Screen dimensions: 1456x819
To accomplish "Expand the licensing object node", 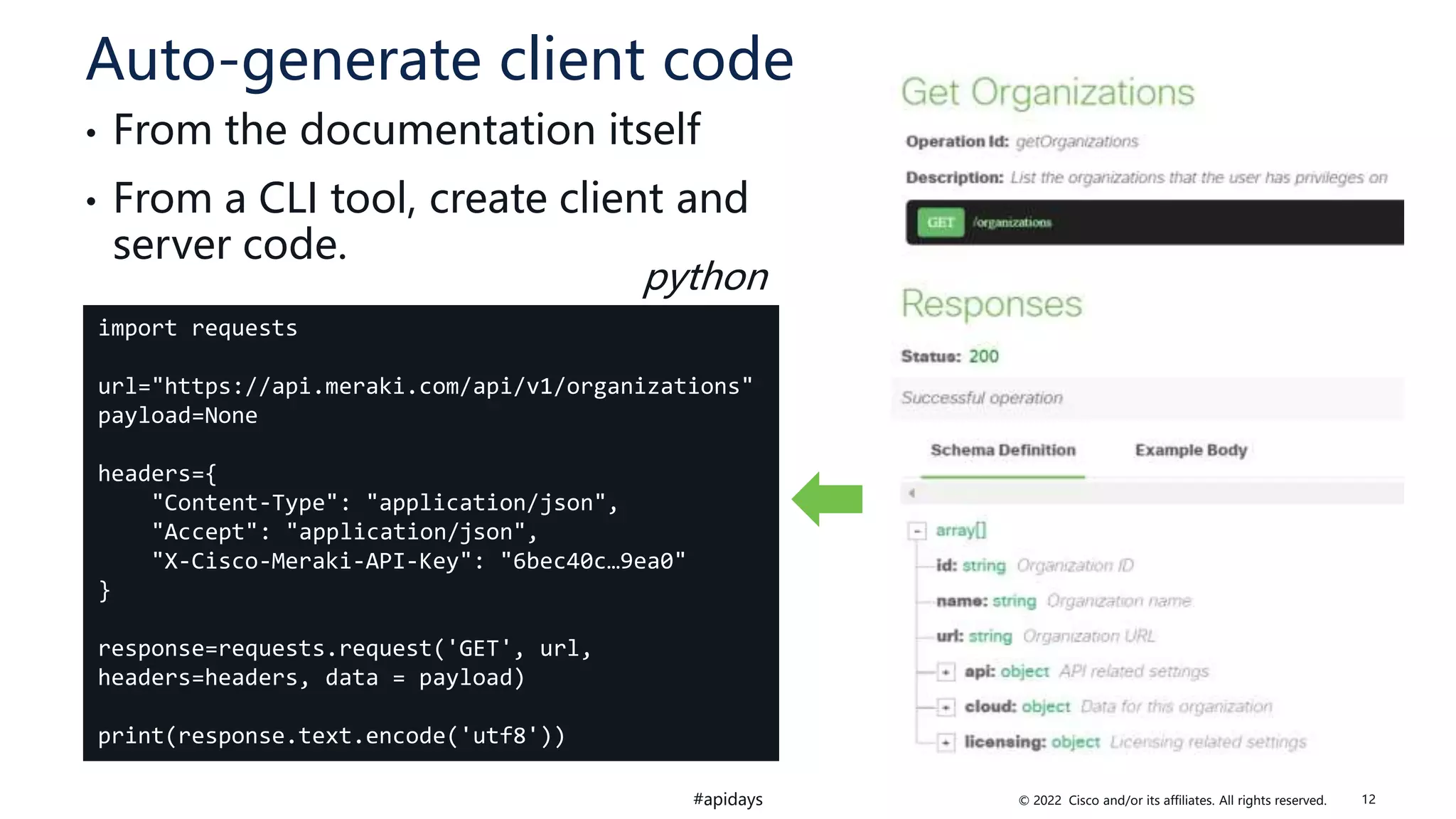I will pos(946,743).
